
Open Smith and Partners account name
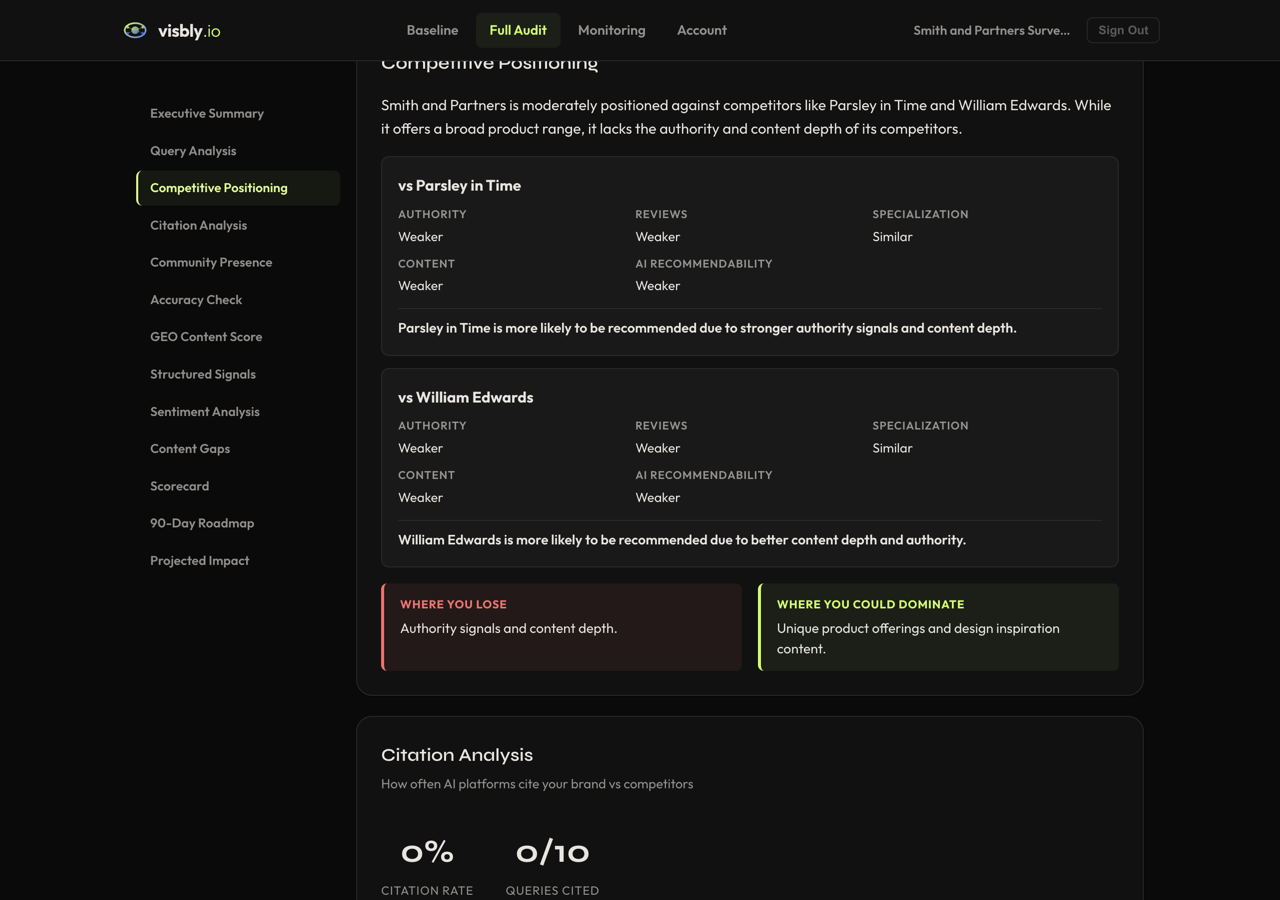[991, 30]
